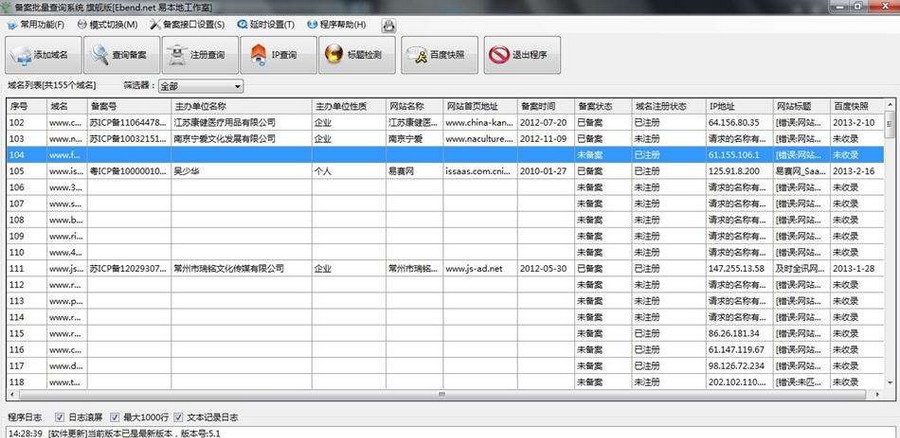This screenshot has height=438, width=900.
Task: Sort by the IP地址 column header
Action: [739, 107]
